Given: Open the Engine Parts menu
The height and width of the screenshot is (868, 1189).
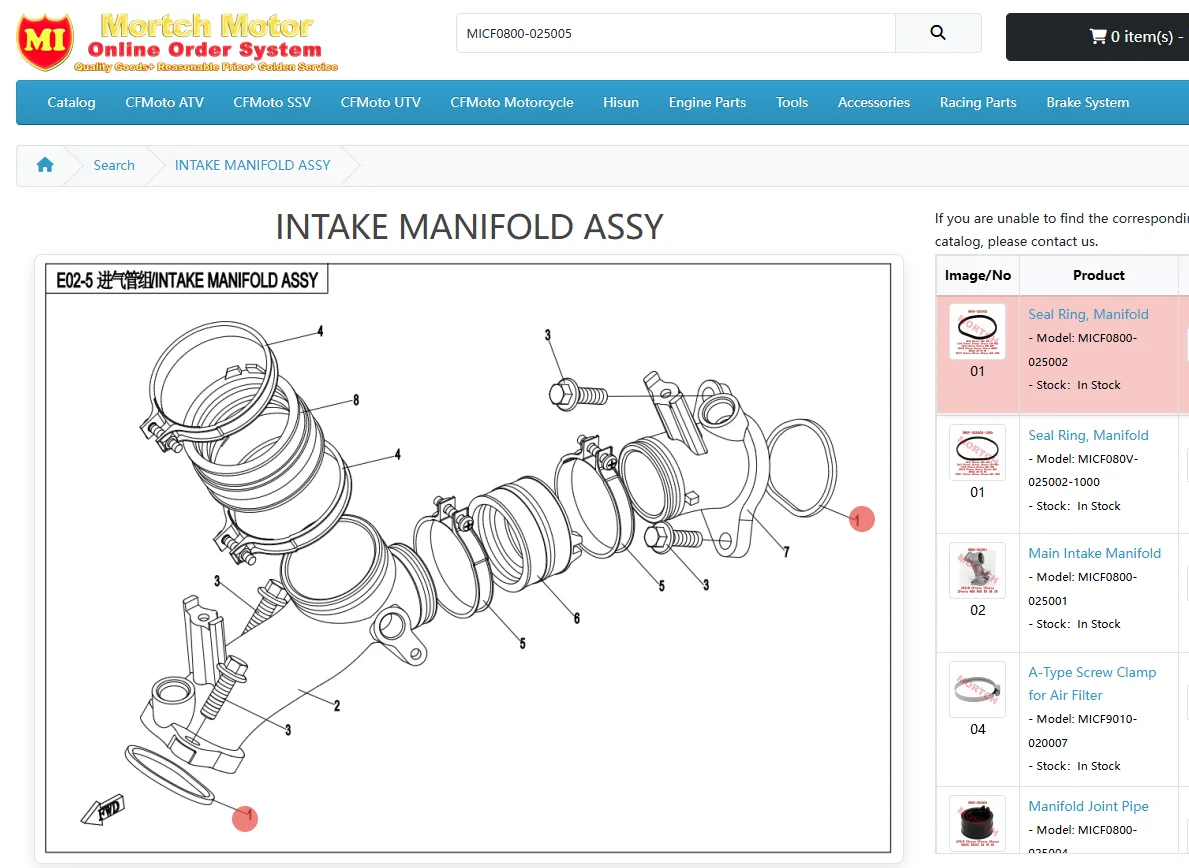Looking at the screenshot, I should (x=707, y=102).
